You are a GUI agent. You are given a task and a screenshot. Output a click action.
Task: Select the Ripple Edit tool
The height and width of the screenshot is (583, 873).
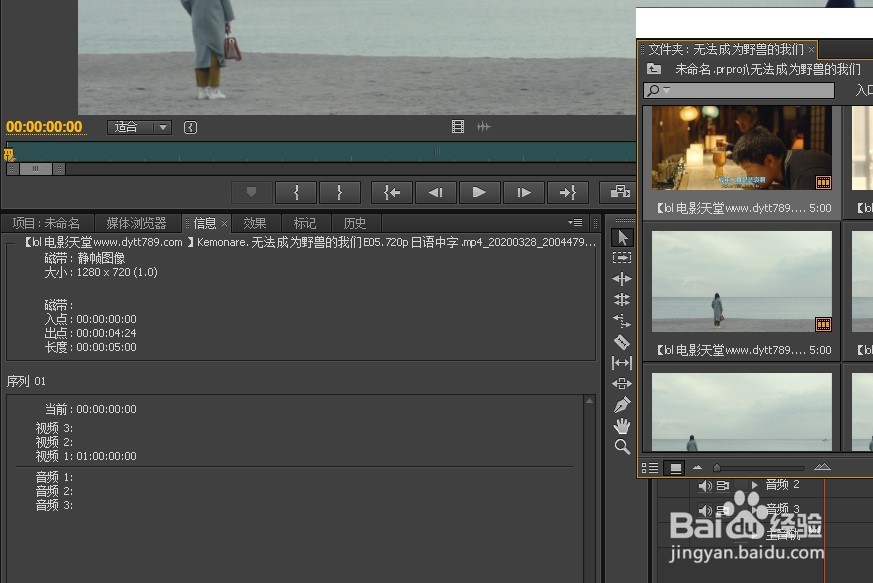pos(622,278)
